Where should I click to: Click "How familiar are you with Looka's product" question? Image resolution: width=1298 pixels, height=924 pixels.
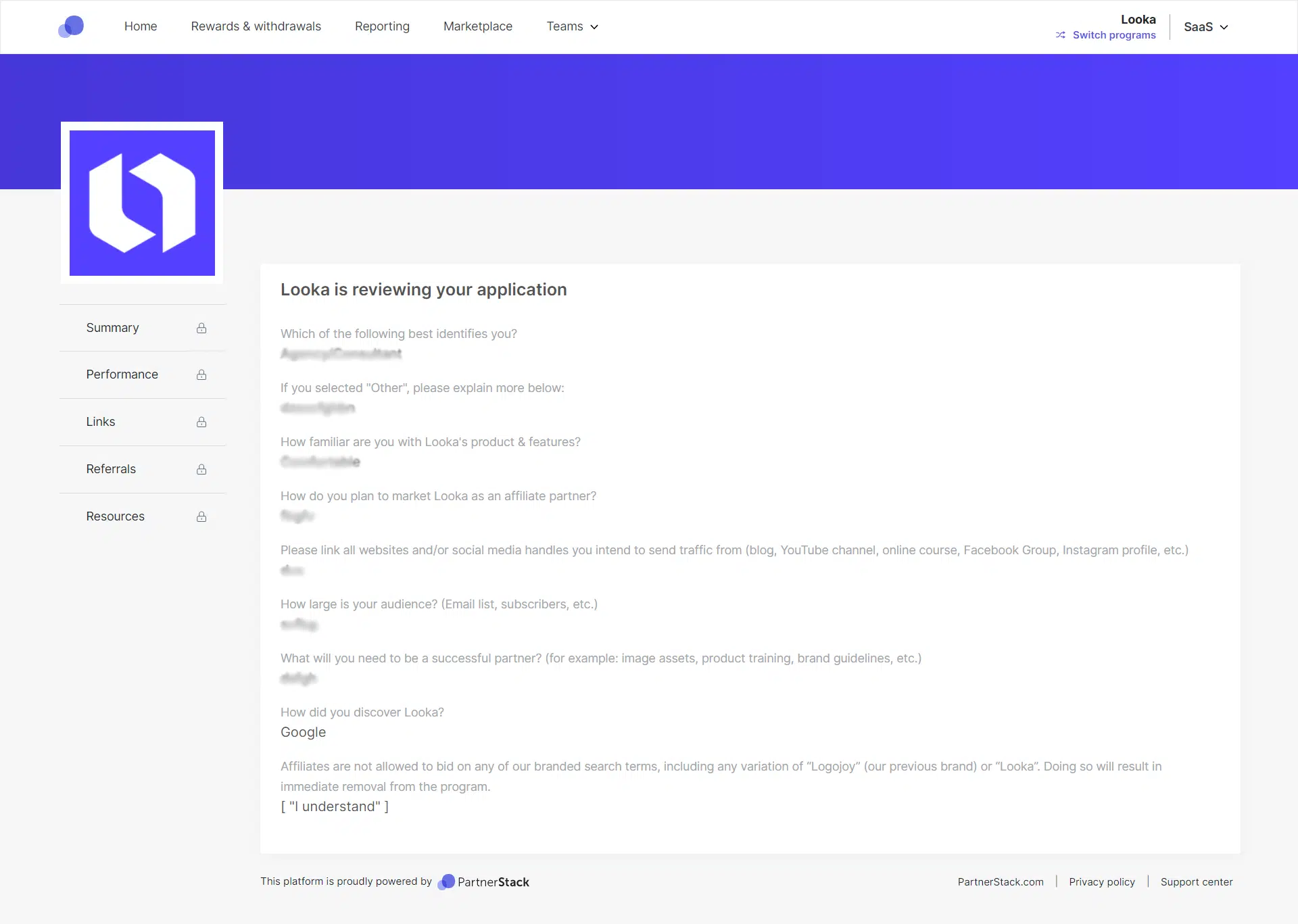click(x=431, y=442)
